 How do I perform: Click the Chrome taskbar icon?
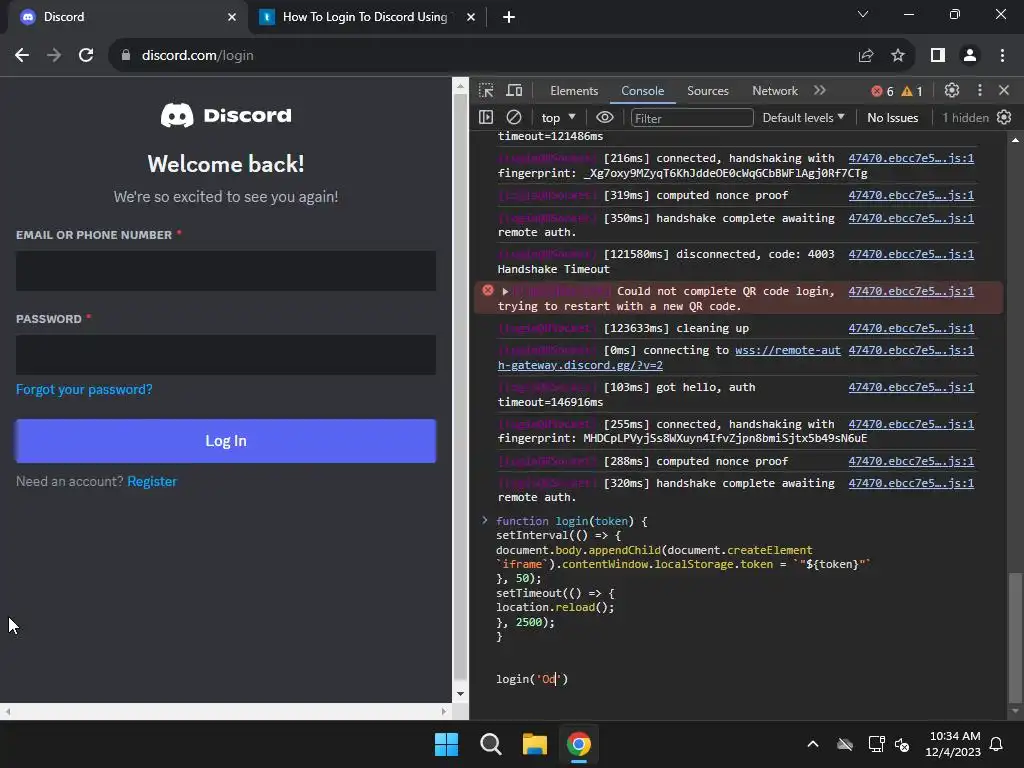(x=579, y=744)
